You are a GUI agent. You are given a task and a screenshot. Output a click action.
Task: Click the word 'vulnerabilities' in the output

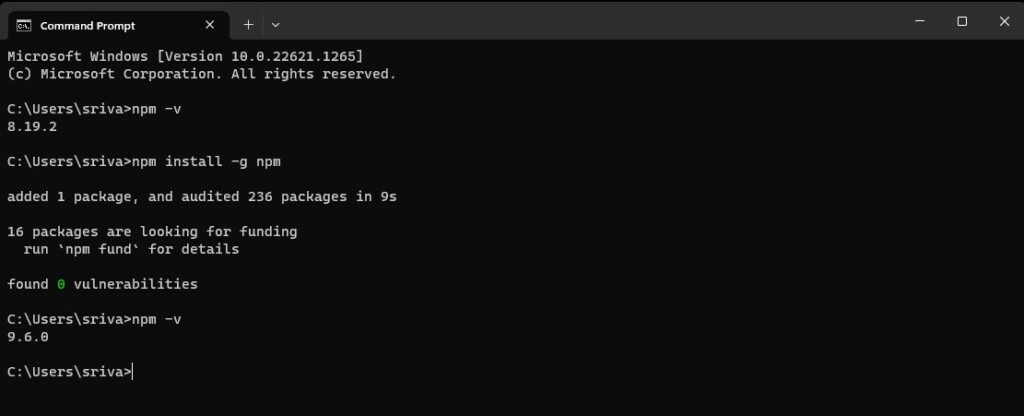pos(135,284)
